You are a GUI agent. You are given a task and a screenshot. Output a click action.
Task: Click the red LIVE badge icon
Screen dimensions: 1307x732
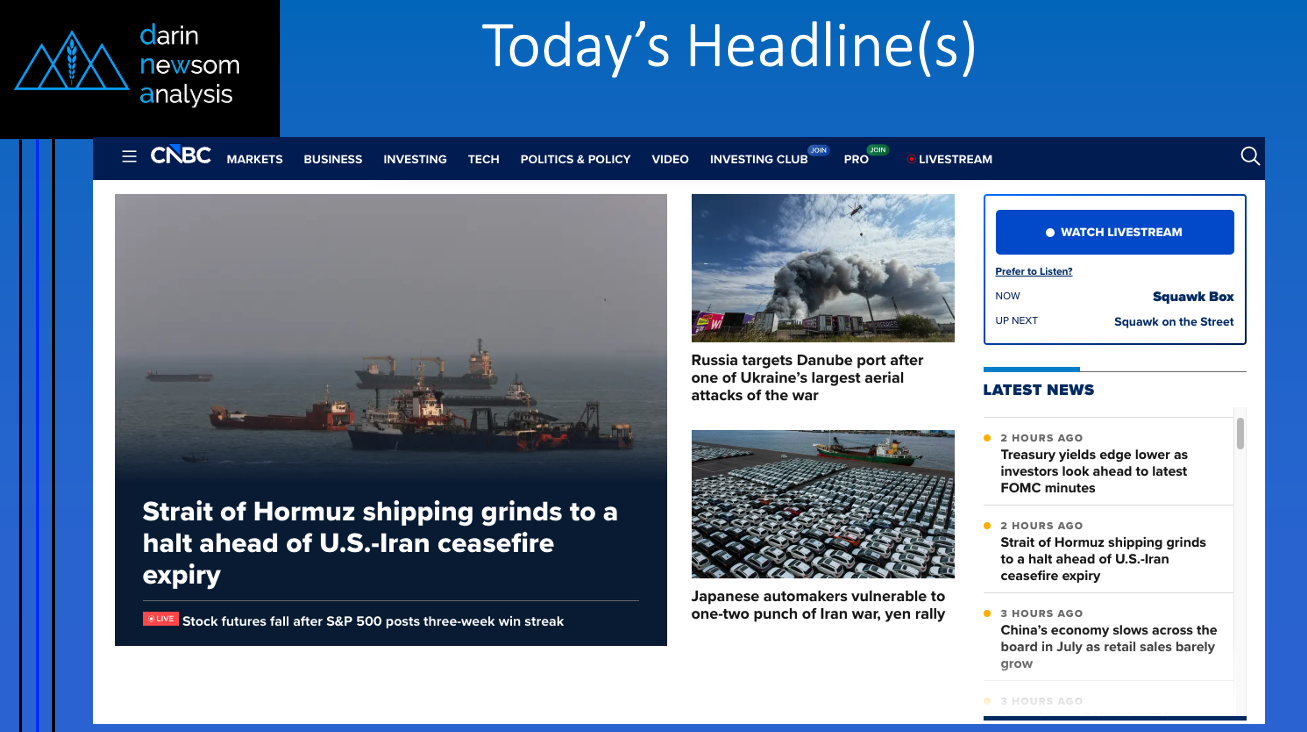pos(160,619)
